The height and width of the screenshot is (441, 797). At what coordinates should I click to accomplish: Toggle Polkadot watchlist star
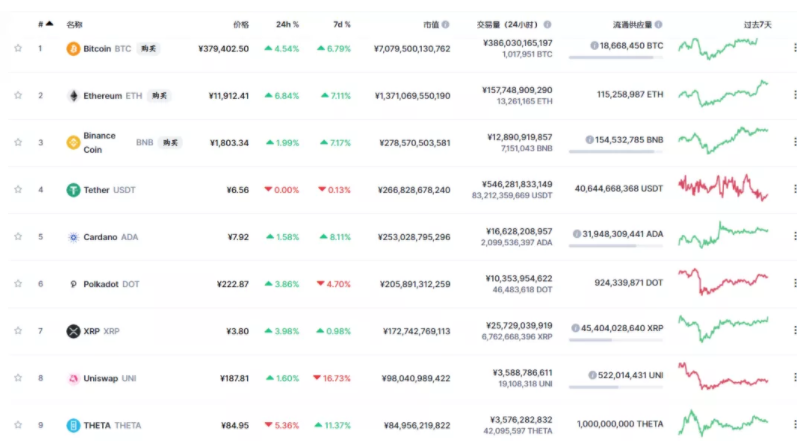(x=18, y=284)
